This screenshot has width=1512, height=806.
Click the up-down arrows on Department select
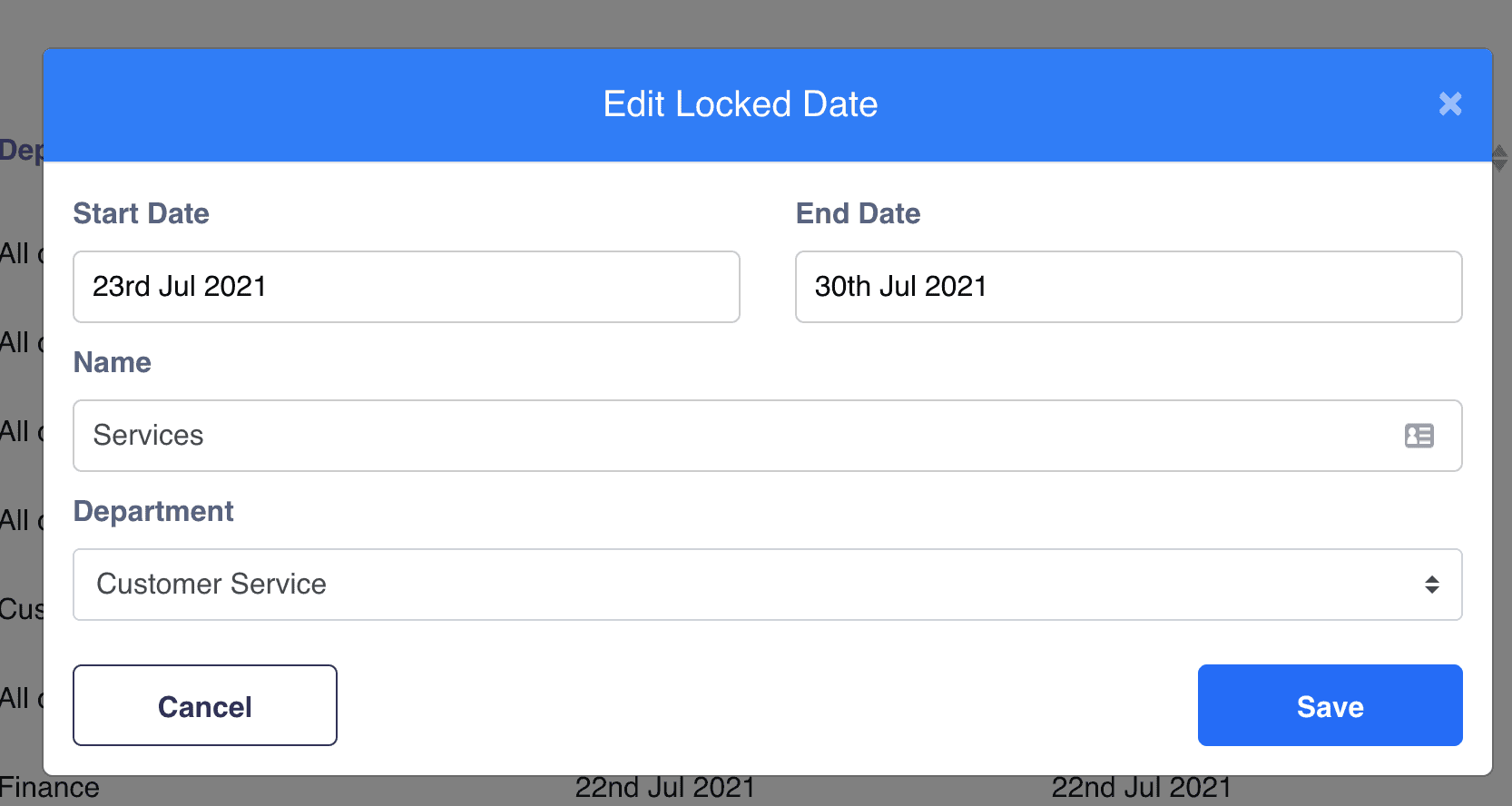1431,585
